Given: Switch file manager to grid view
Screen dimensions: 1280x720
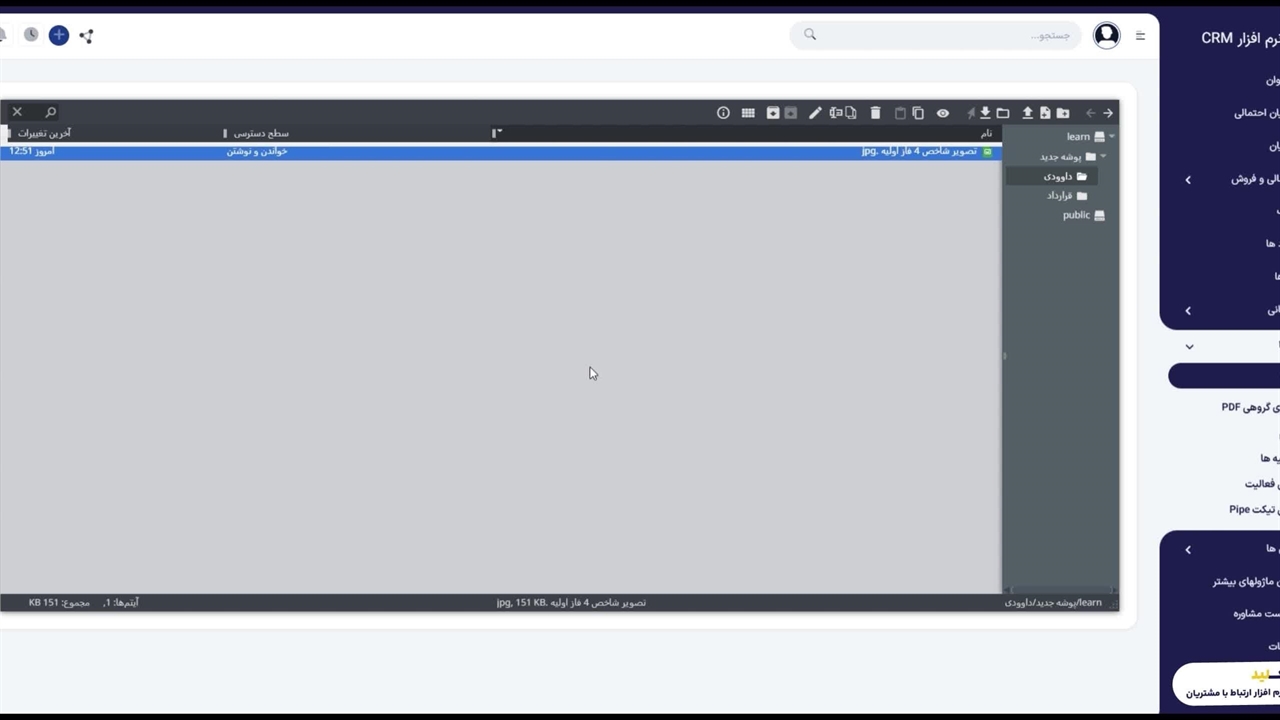Looking at the screenshot, I should [748, 113].
